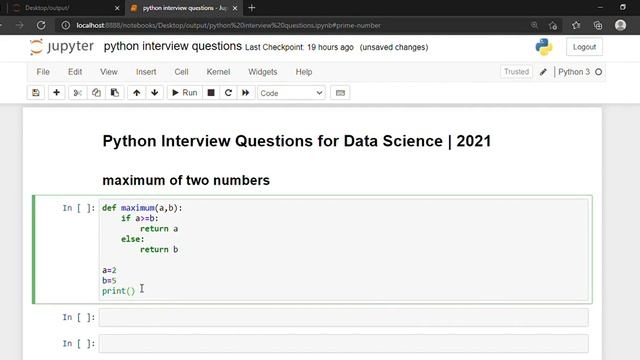Open the browser favorites list icon
640x360 pixels.
click(576, 25)
